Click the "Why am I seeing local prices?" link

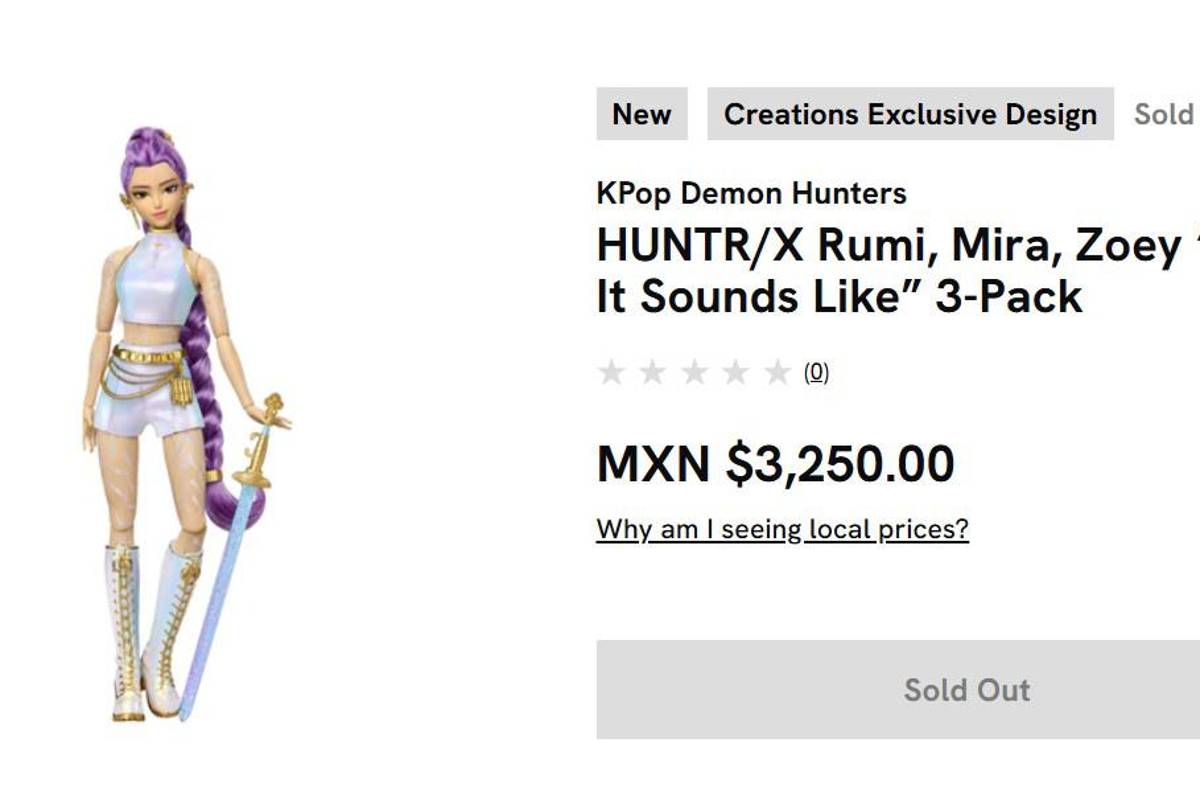click(782, 528)
